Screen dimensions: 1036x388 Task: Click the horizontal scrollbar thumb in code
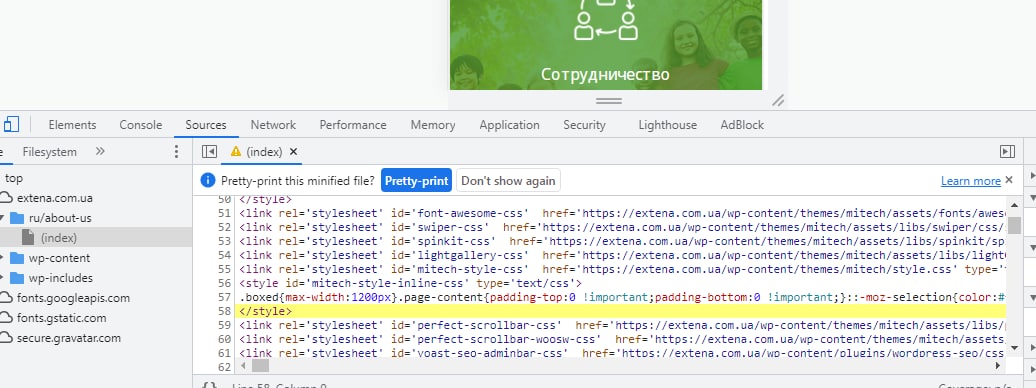(260, 366)
